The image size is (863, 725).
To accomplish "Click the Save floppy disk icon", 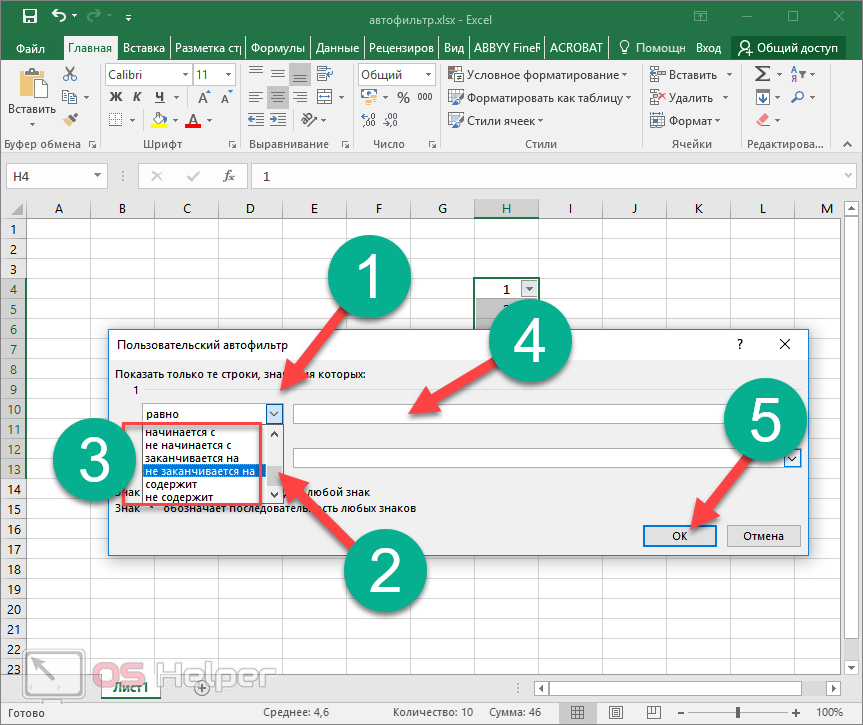I will point(29,17).
